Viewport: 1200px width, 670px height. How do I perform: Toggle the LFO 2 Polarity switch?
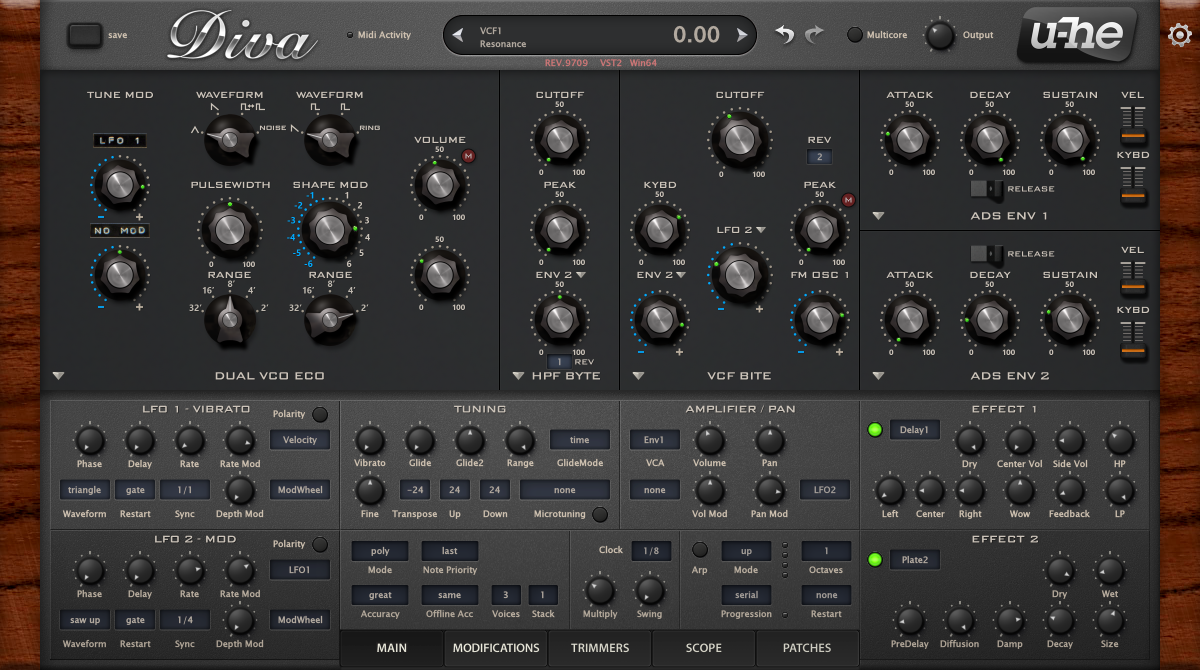(x=320, y=544)
